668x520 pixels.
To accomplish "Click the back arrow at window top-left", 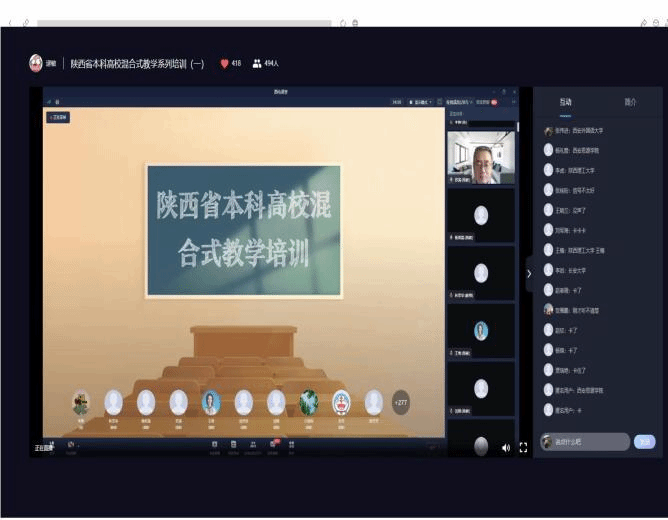I will 11,22.
